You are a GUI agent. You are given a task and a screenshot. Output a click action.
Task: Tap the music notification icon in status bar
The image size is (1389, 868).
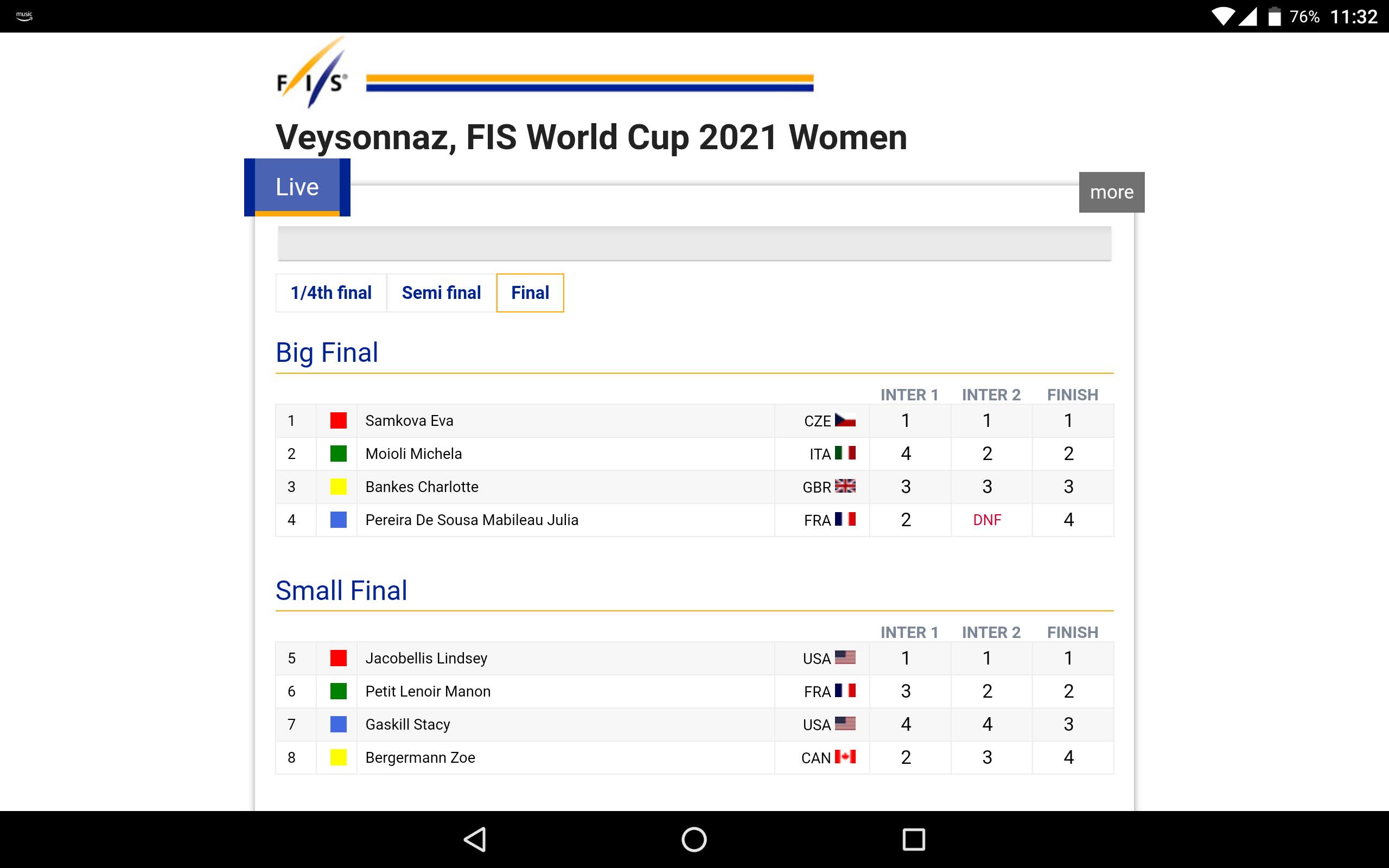click(24, 16)
